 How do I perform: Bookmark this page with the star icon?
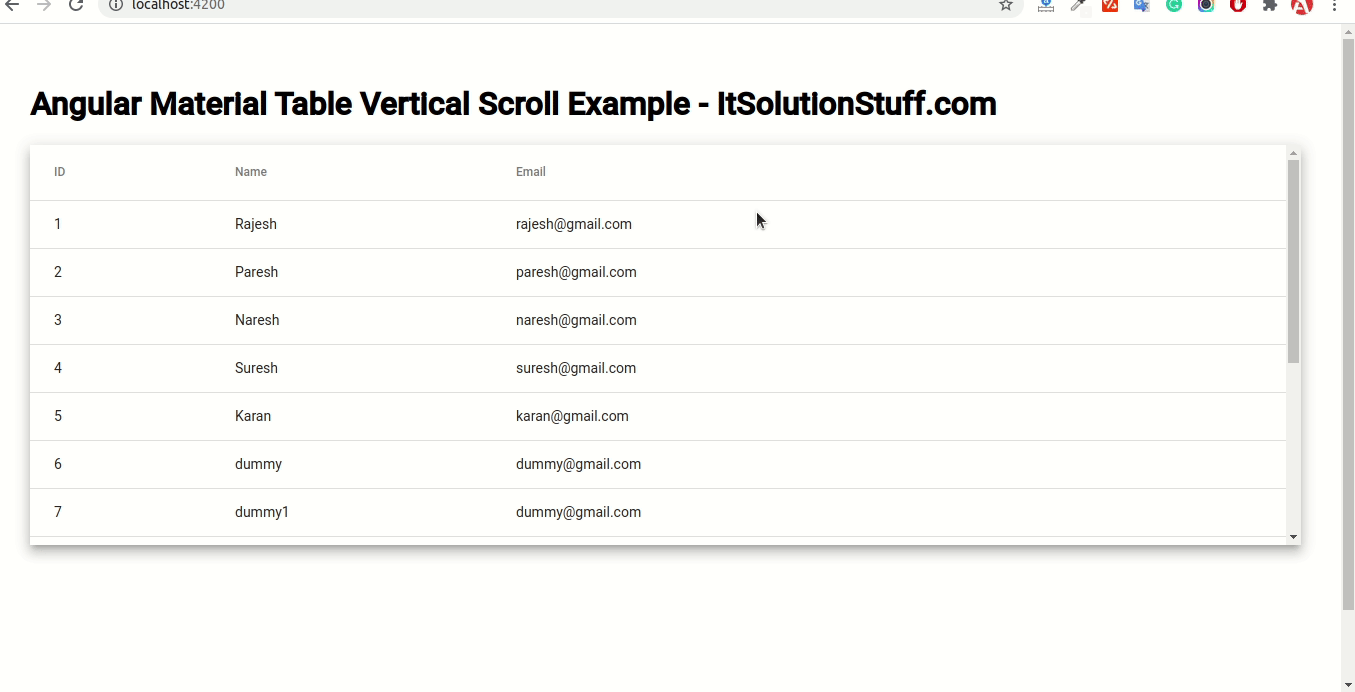[1006, 5]
